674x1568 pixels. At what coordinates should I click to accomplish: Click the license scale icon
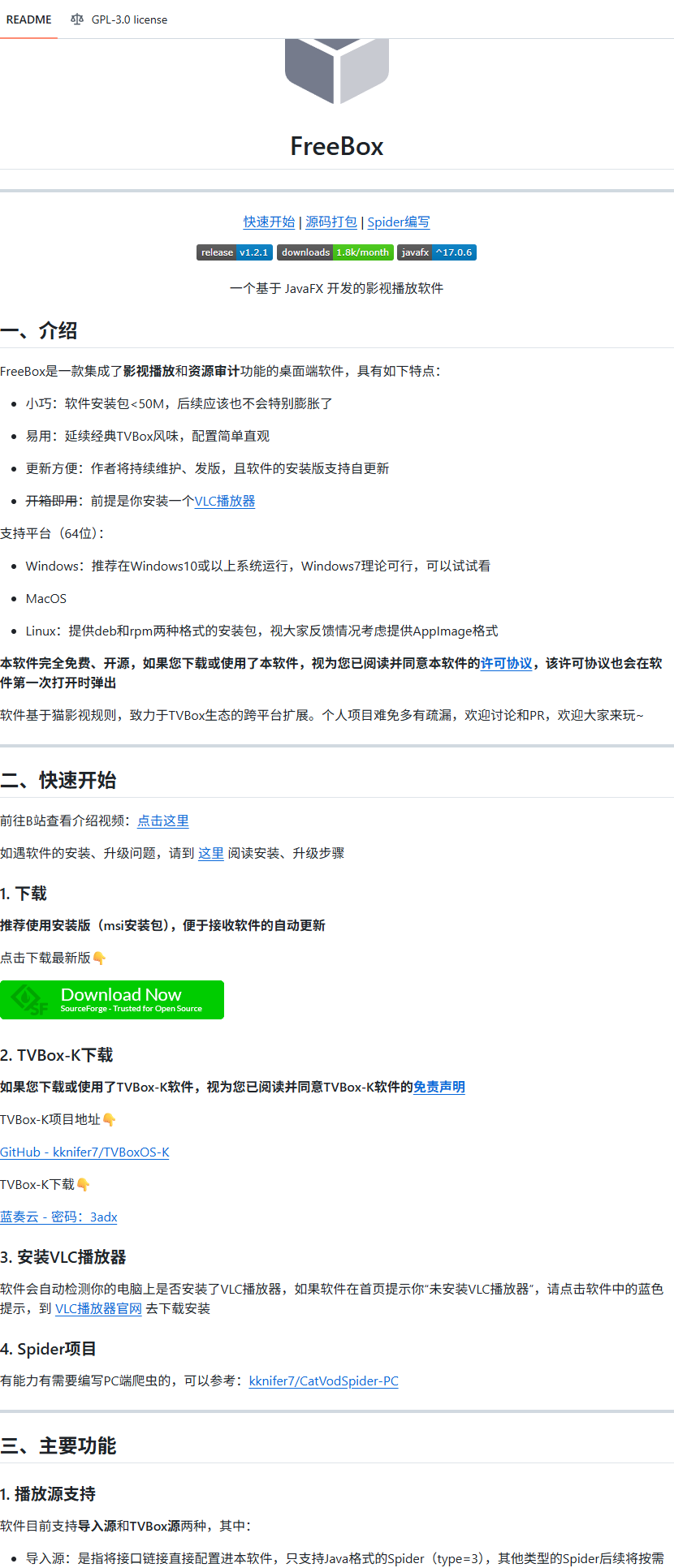pyautogui.click(x=77, y=19)
